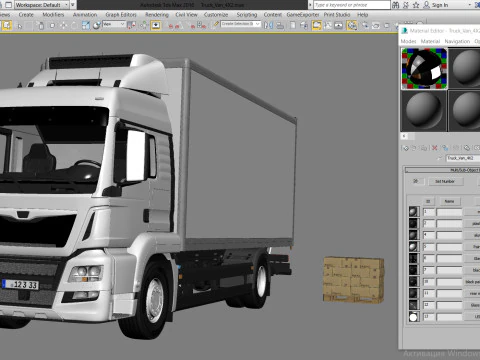Image resolution: width=480 pixels, height=360 pixels.
Task: Click the Set Number button
Action: tap(445, 181)
